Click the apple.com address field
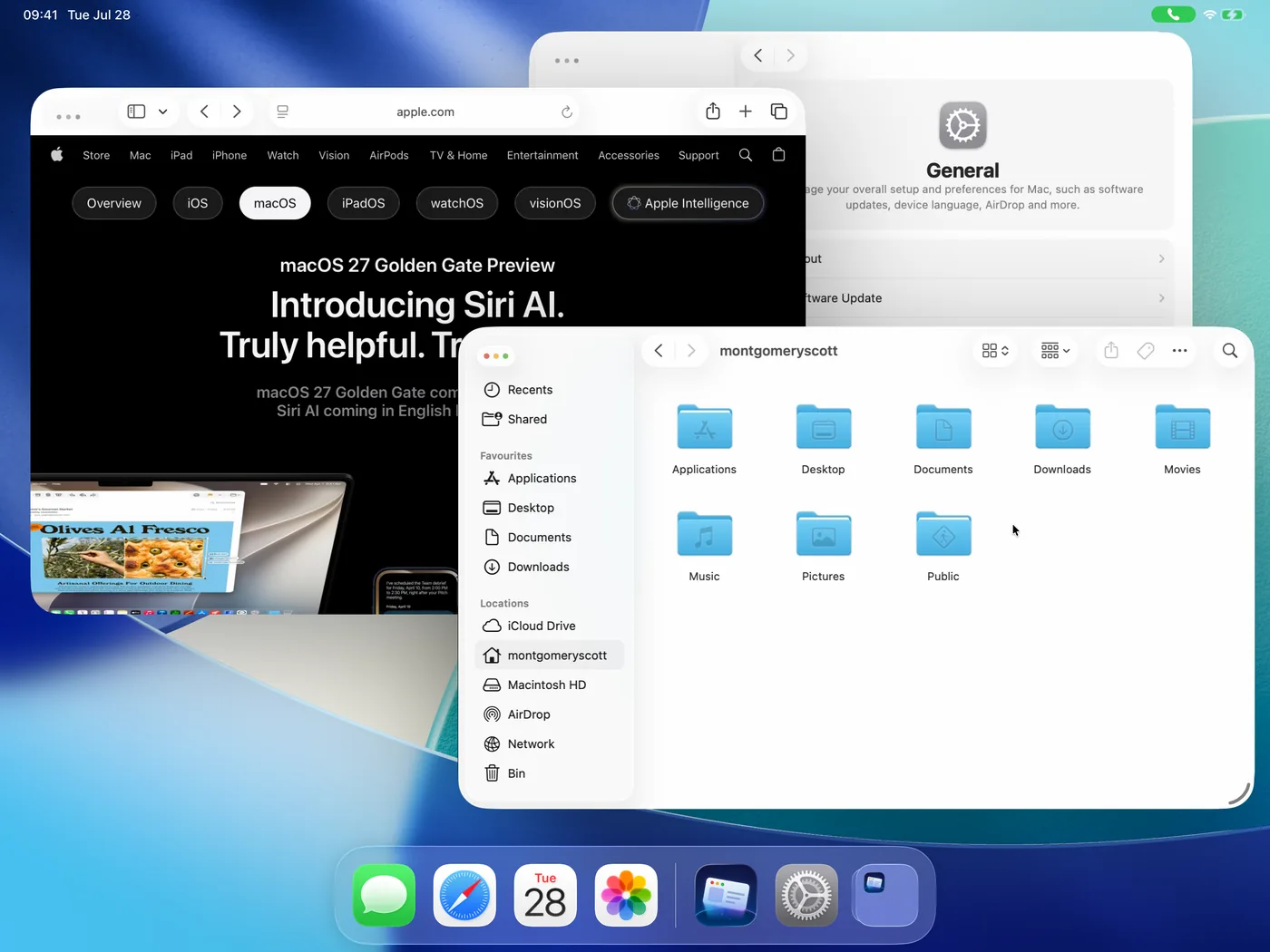The image size is (1270, 952). tap(425, 112)
